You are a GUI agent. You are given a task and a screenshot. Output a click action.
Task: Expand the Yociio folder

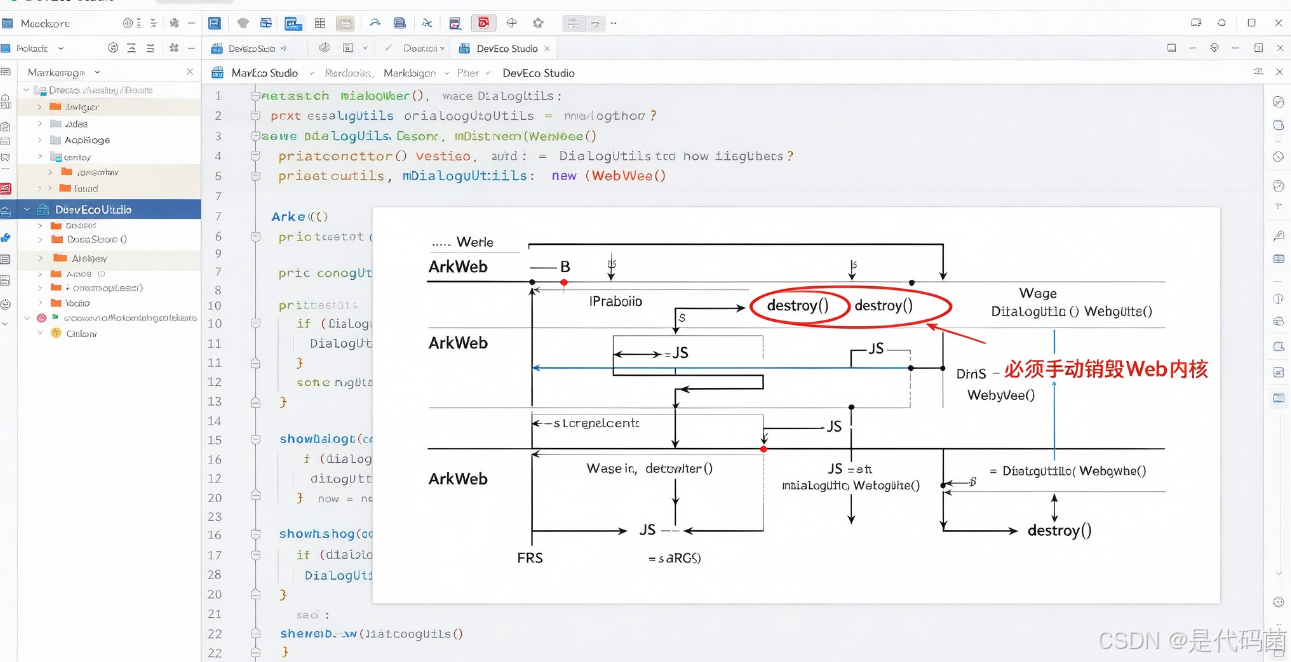(x=40, y=303)
